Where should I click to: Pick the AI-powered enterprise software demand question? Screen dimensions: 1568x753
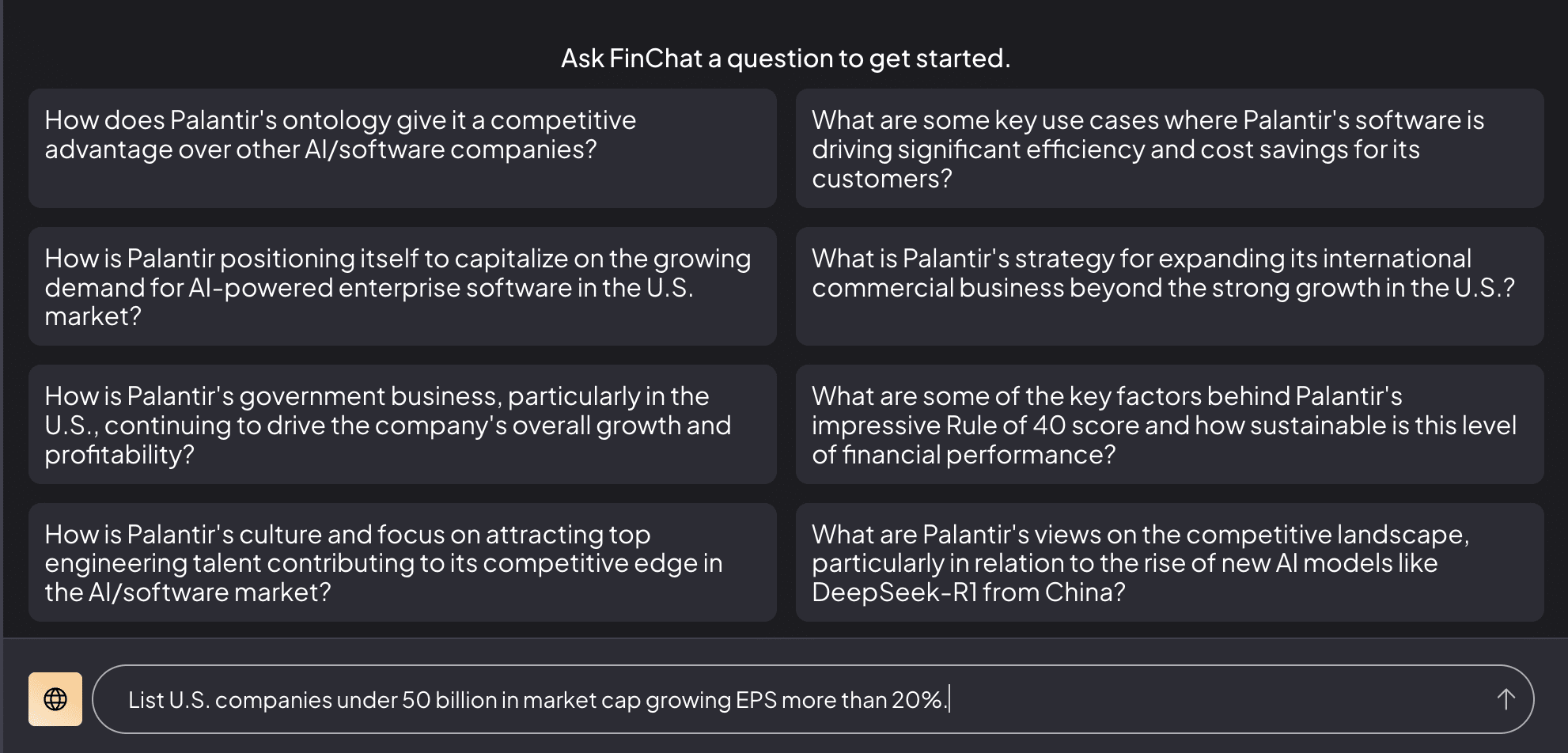point(402,286)
